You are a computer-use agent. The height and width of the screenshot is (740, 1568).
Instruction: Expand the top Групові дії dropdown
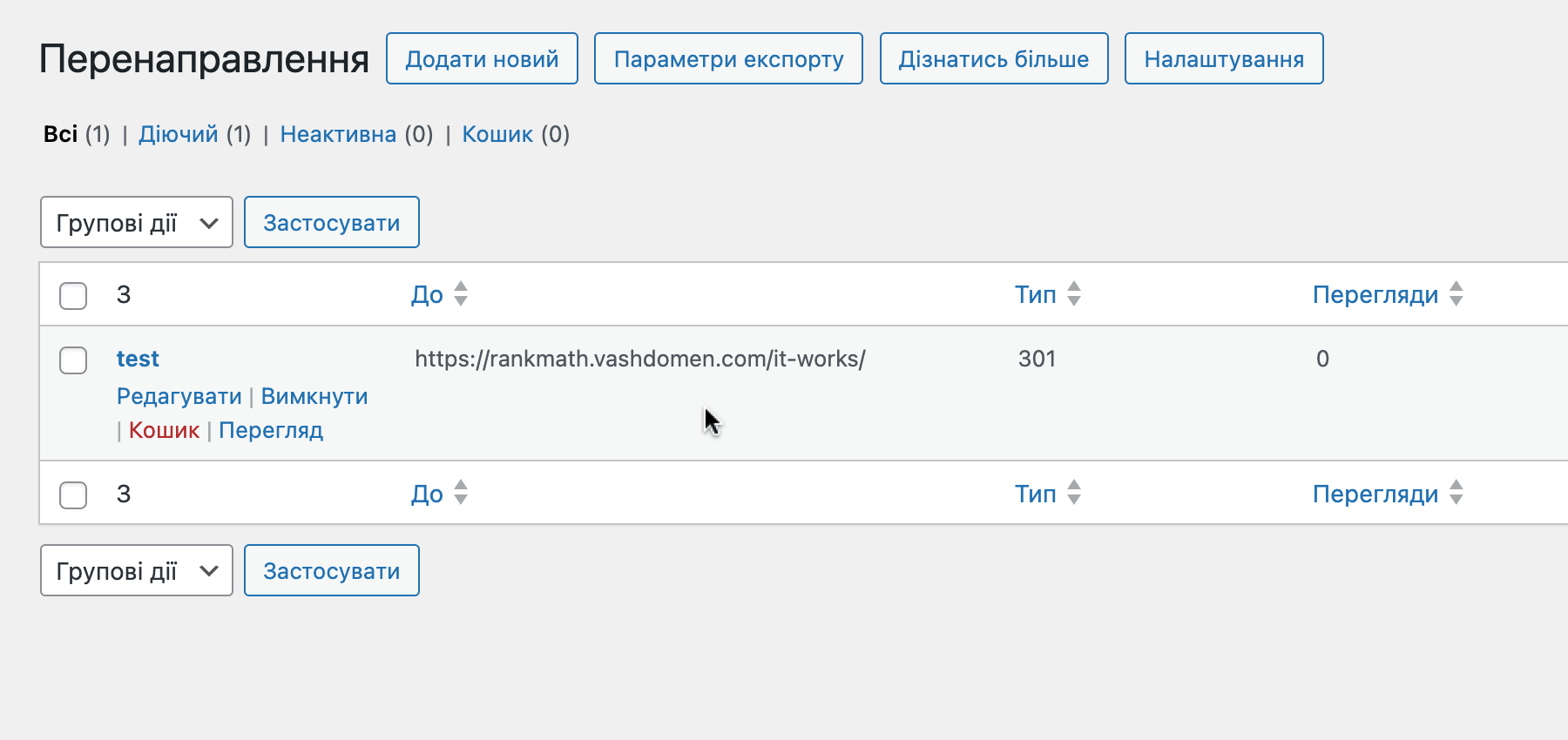137,222
